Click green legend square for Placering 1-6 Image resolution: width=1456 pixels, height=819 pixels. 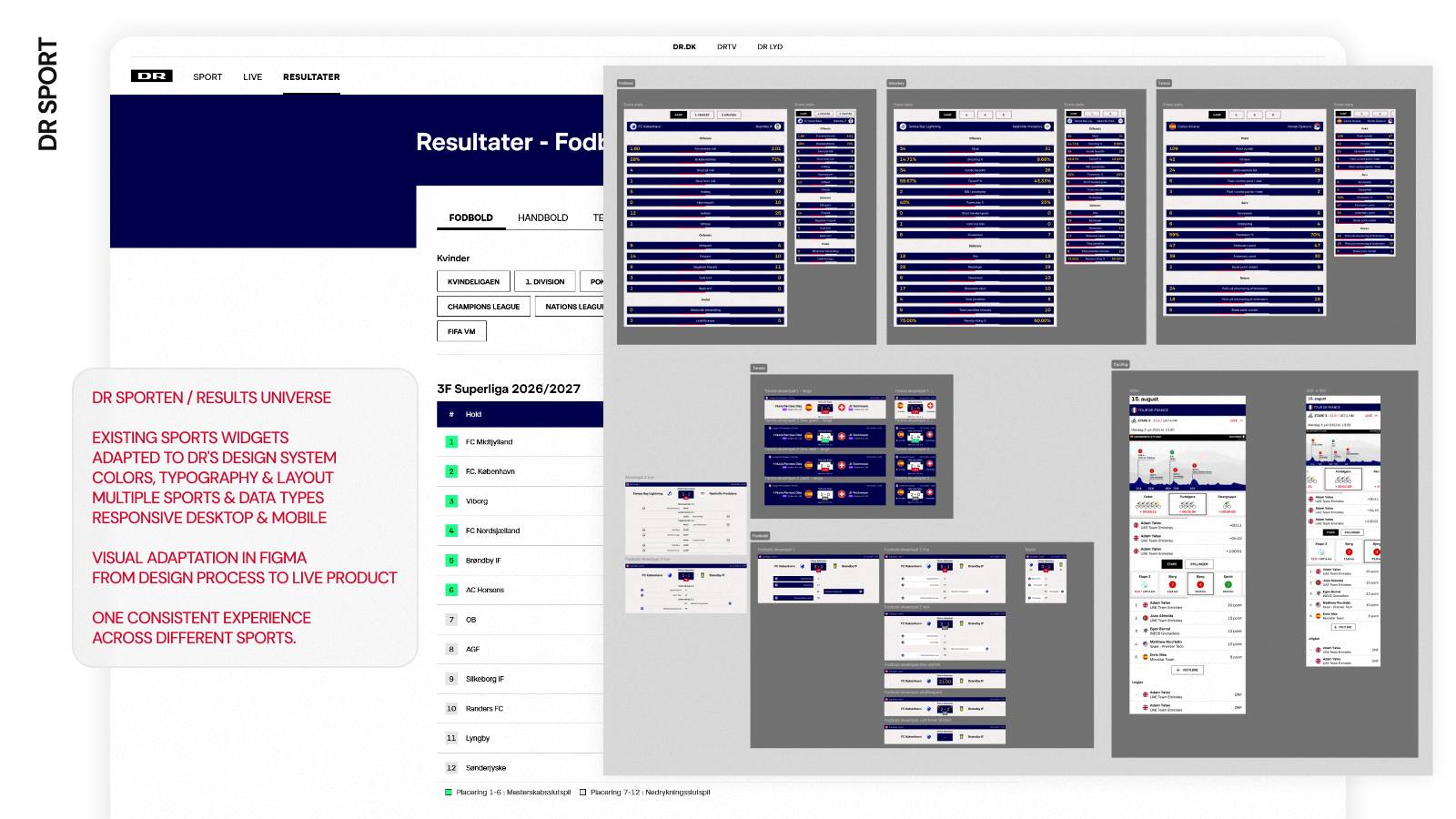coord(449,793)
